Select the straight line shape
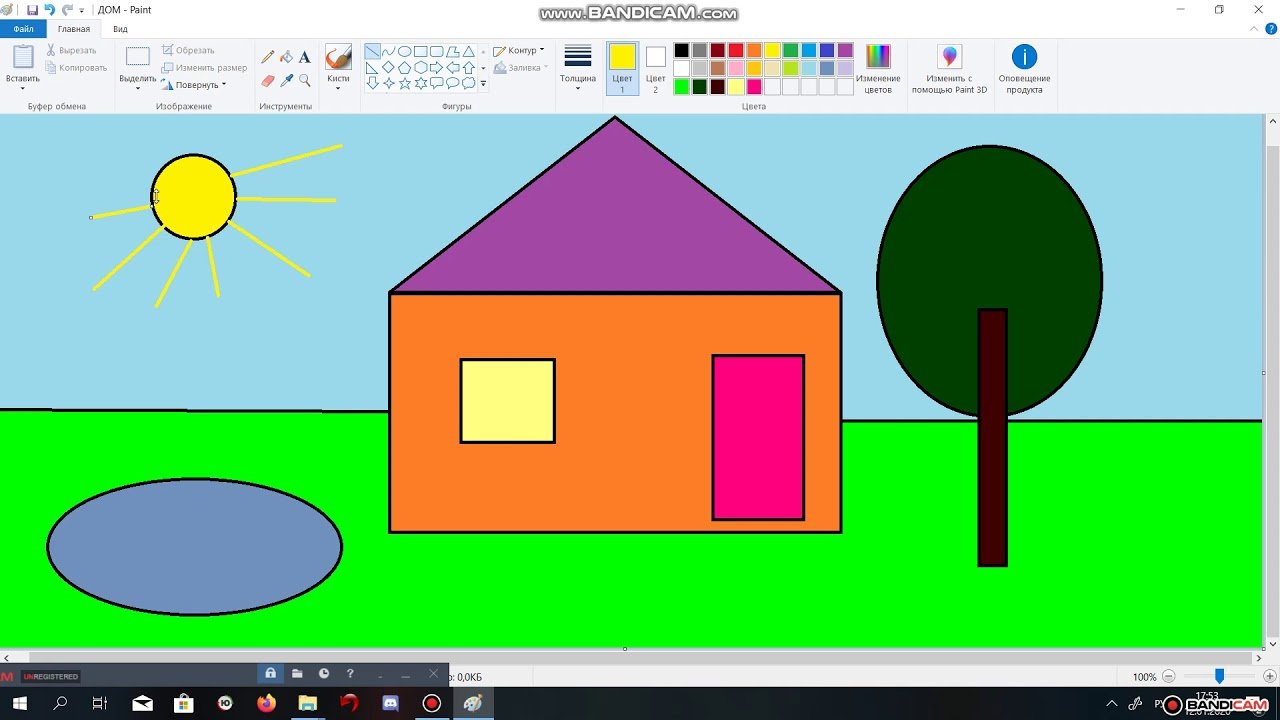1280x720 pixels. click(372, 52)
